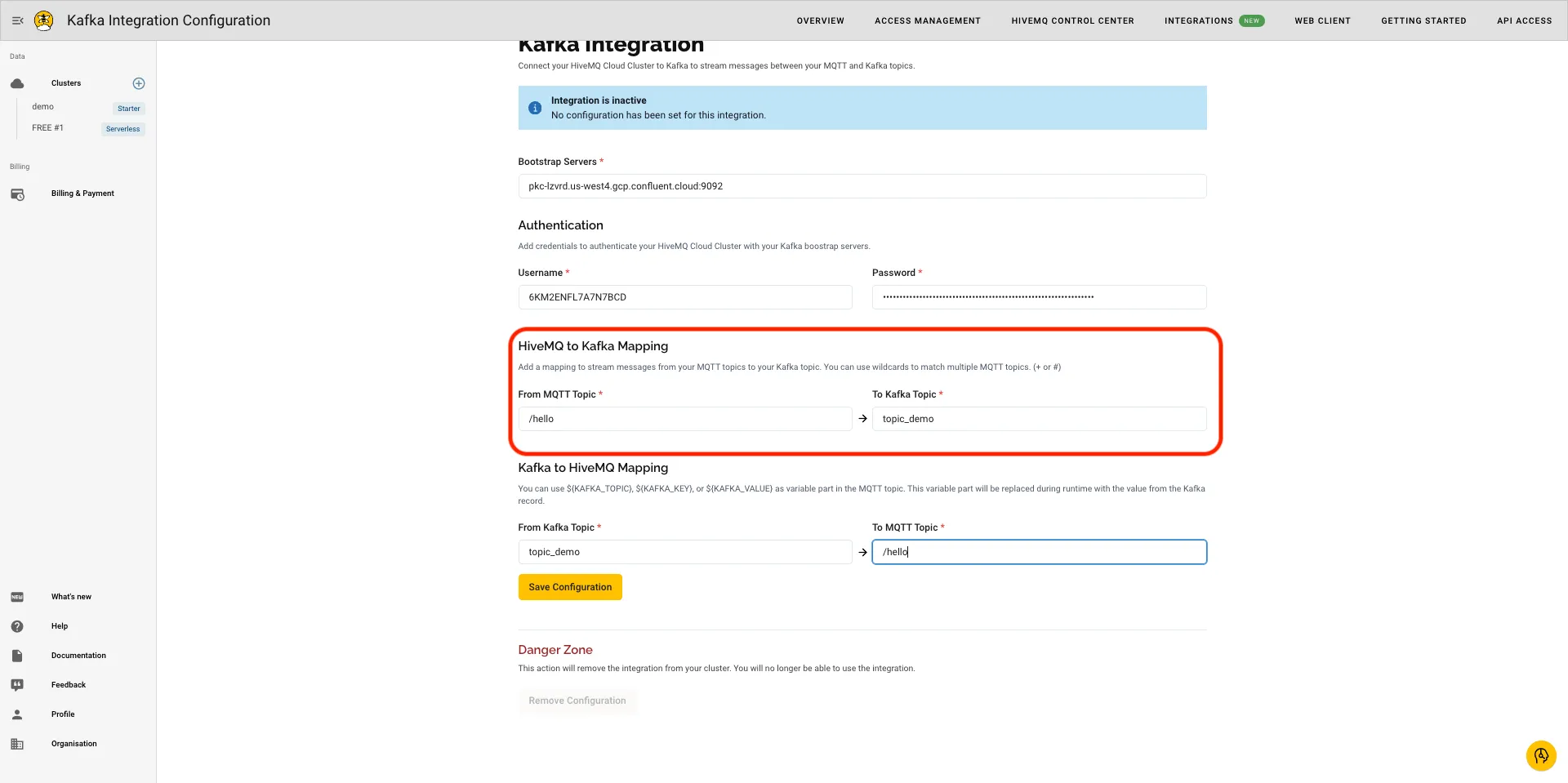Click the Documentation file icon
Screen dimensions: 1568x783
17,656
